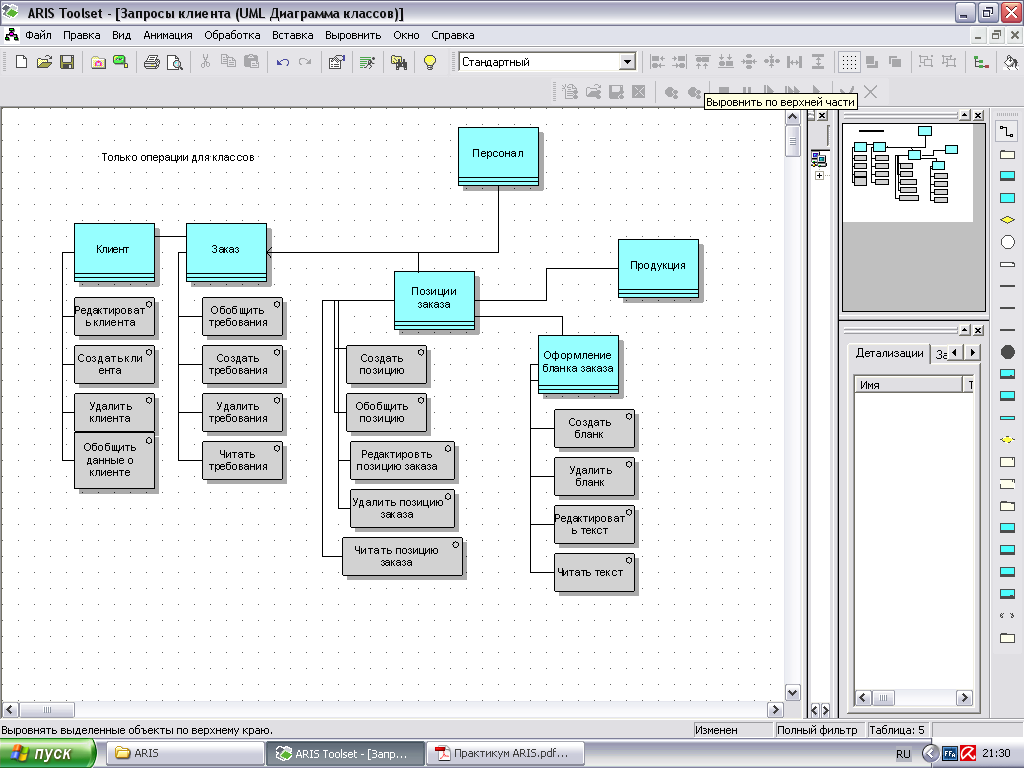Image resolution: width=1024 pixels, height=768 pixels.
Task: Click the Полный фильтр status bar entry
Action: (817, 730)
